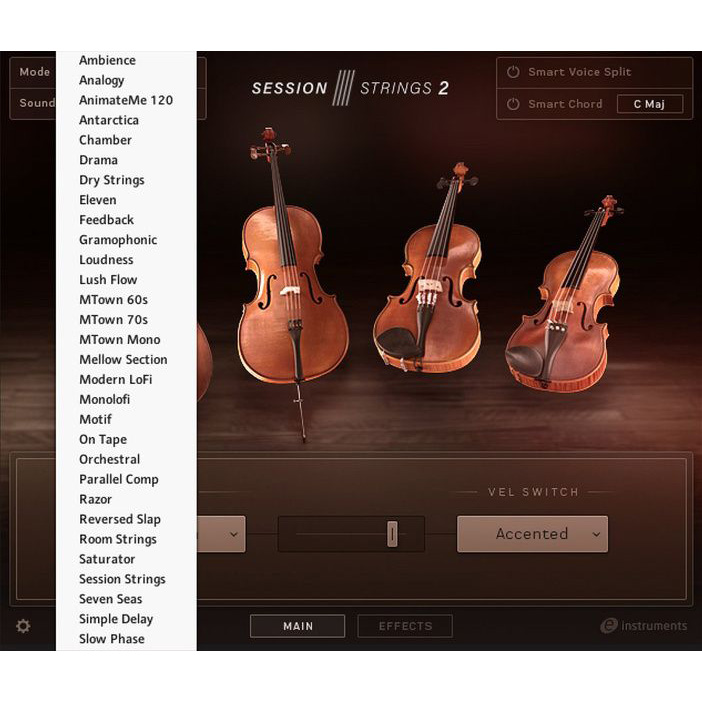Choose Mellow Section preset

coord(123,360)
